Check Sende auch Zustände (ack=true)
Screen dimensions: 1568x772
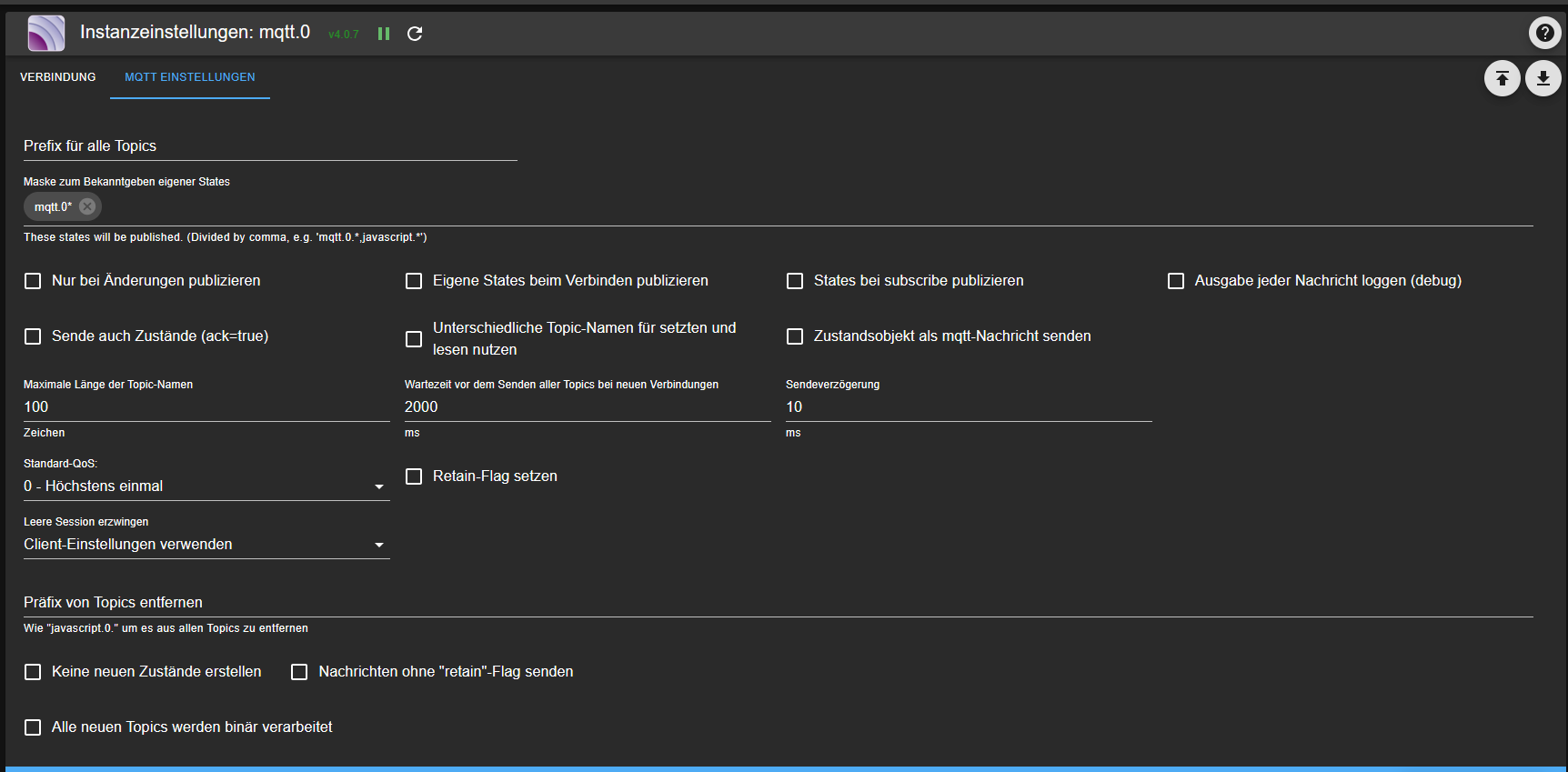coord(33,336)
